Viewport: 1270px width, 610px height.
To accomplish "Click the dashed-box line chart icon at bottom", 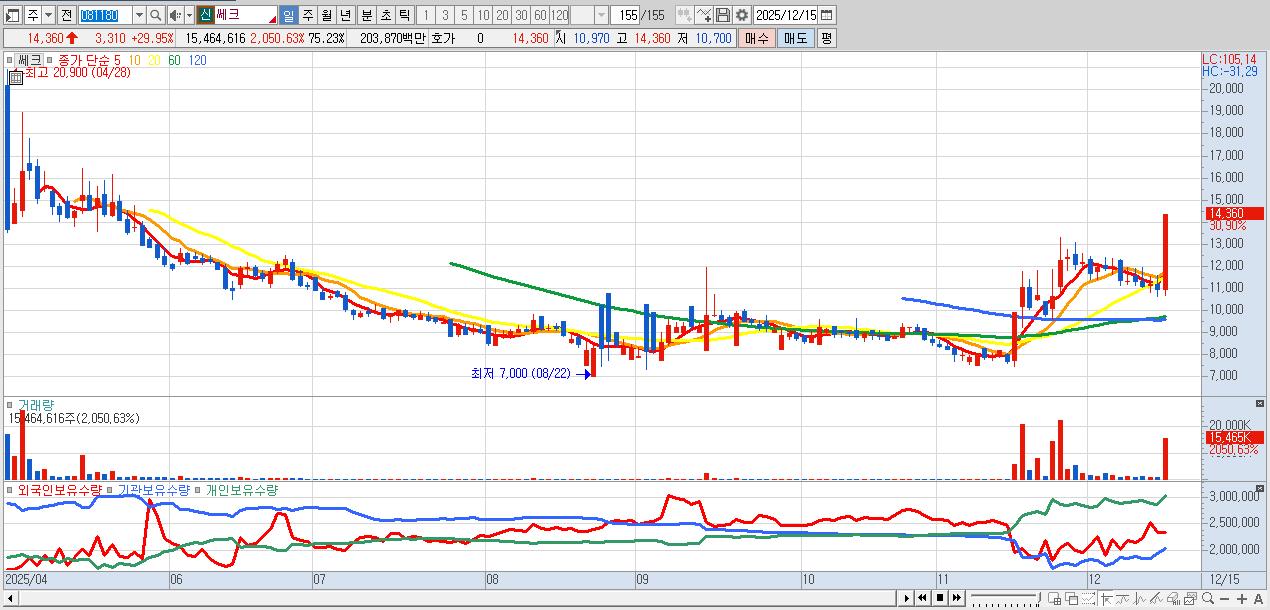I will (x=1088, y=598).
